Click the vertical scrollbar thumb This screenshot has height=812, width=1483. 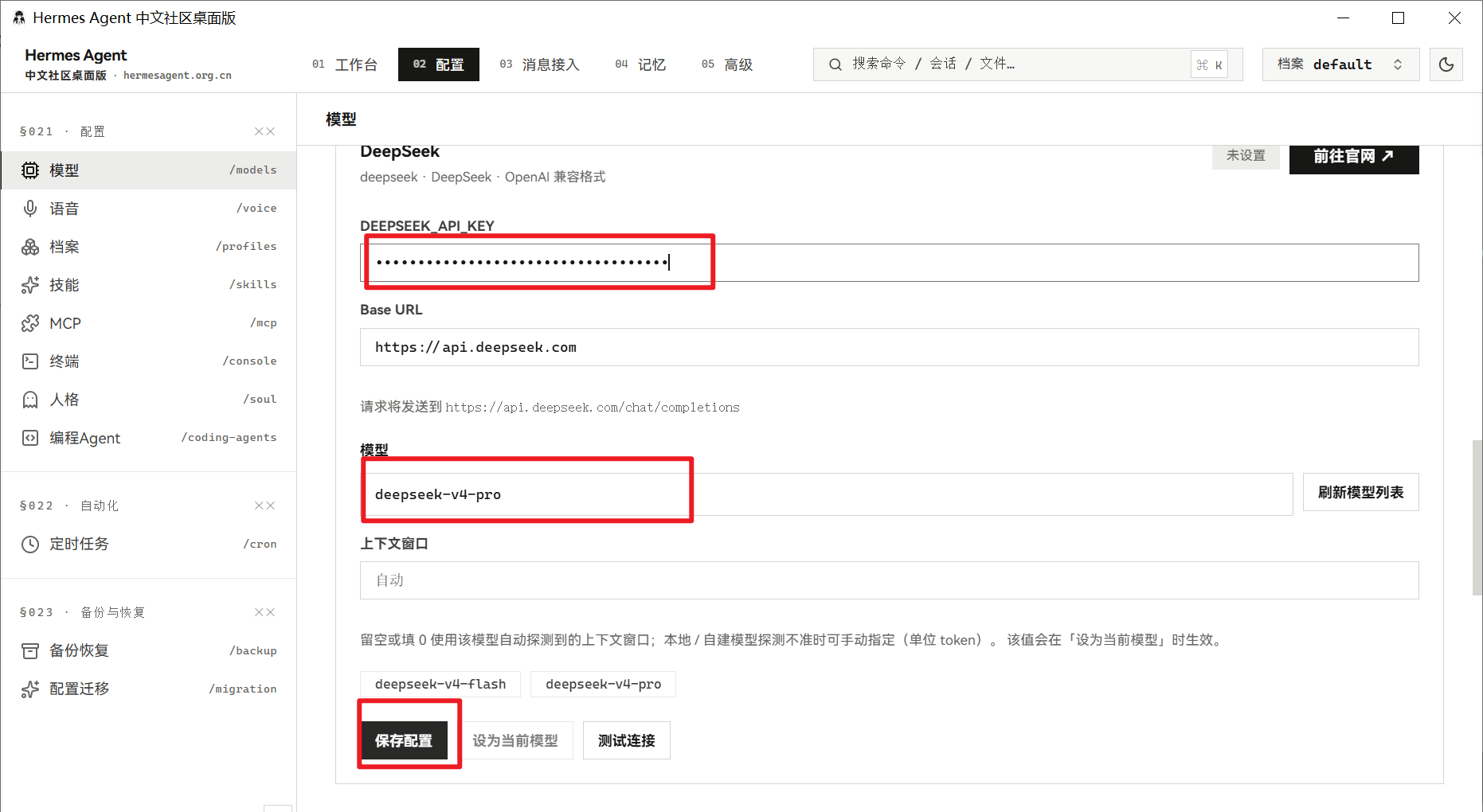pyautogui.click(x=1477, y=517)
